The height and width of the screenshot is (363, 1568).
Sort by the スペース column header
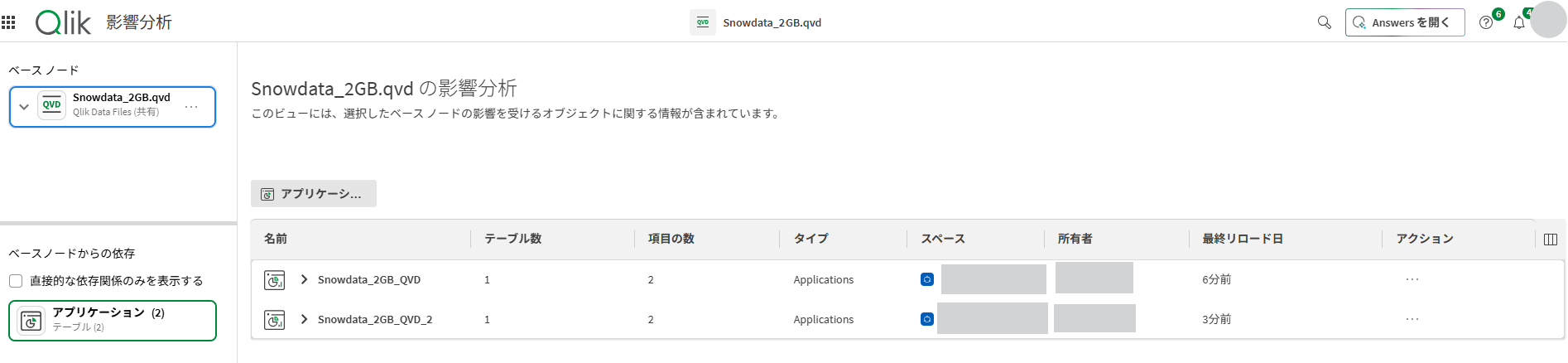(943, 239)
